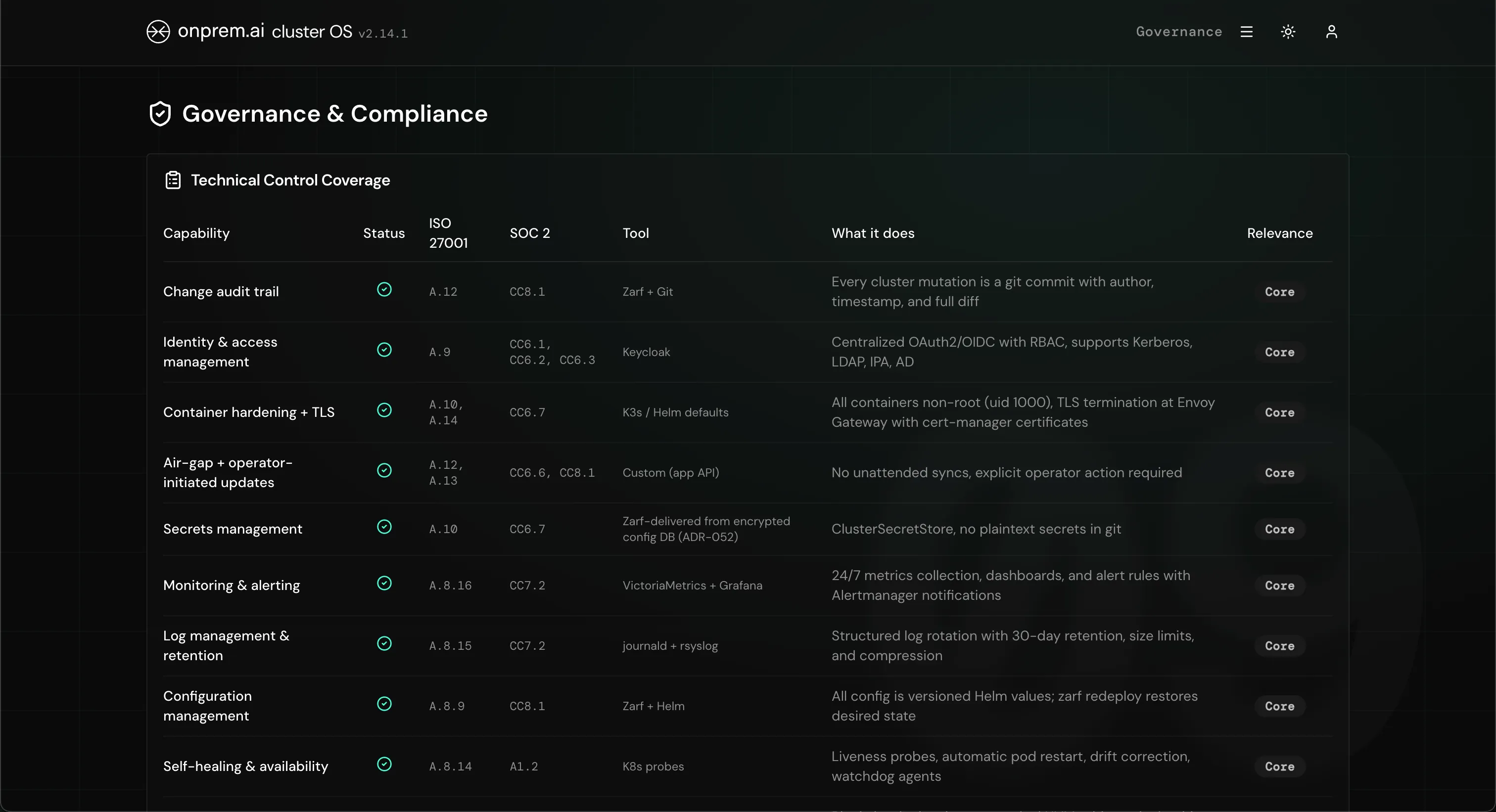Open the Governance menu label

coord(1179,32)
